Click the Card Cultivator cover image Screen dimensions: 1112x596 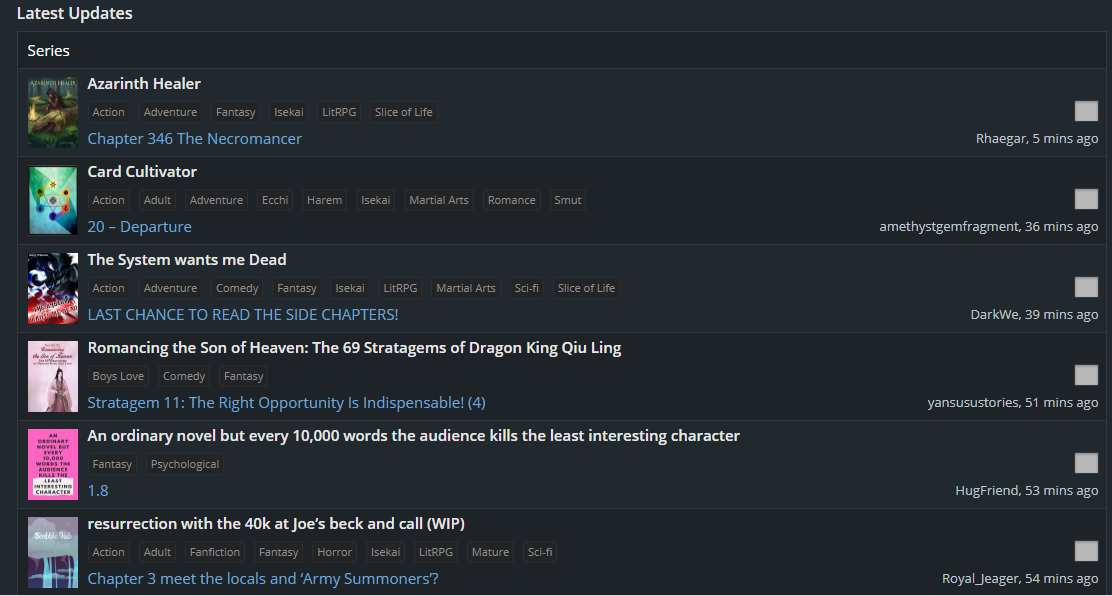[x=53, y=200]
